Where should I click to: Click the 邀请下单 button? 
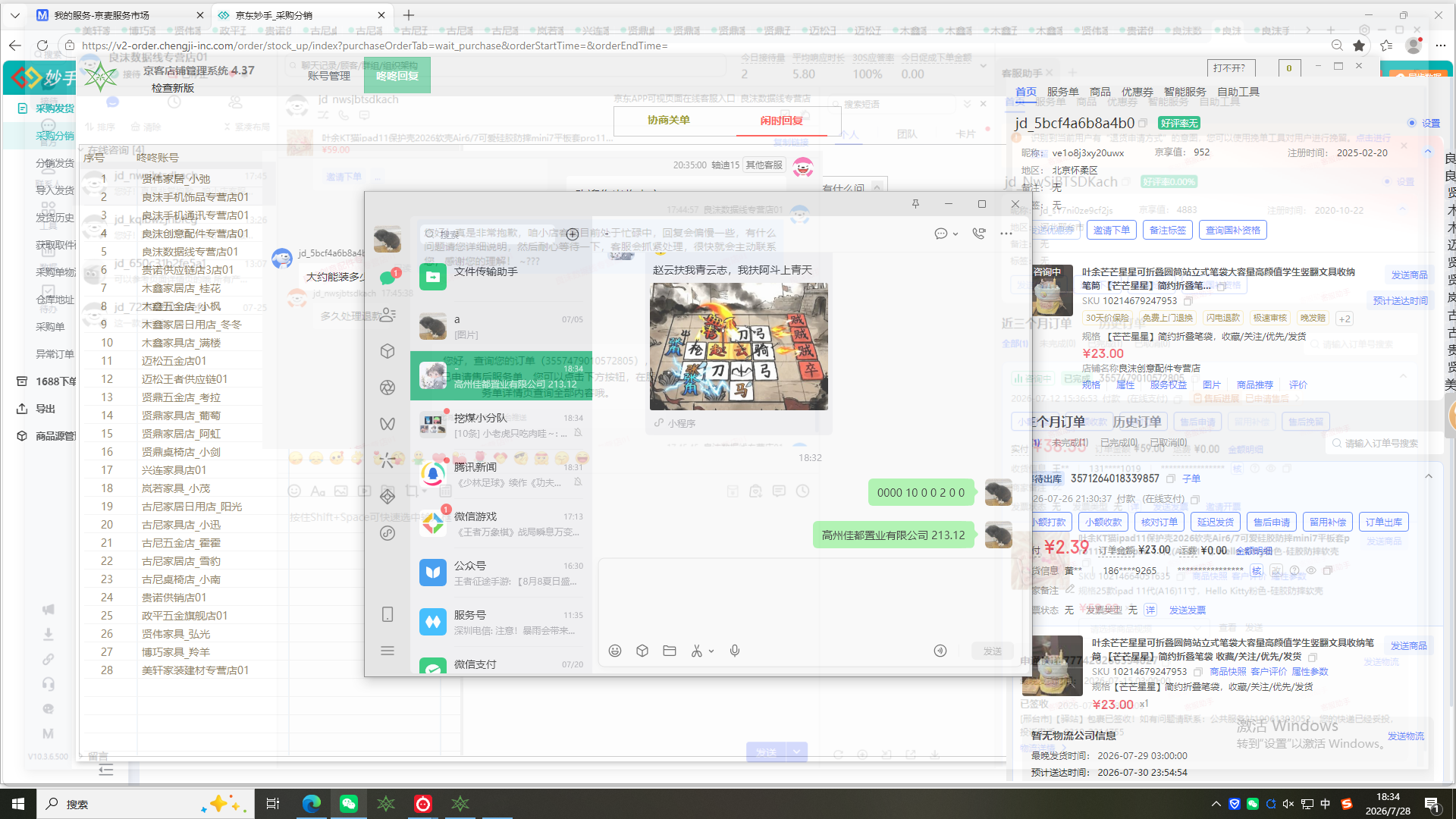pyautogui.click(x=1112, y=230)
